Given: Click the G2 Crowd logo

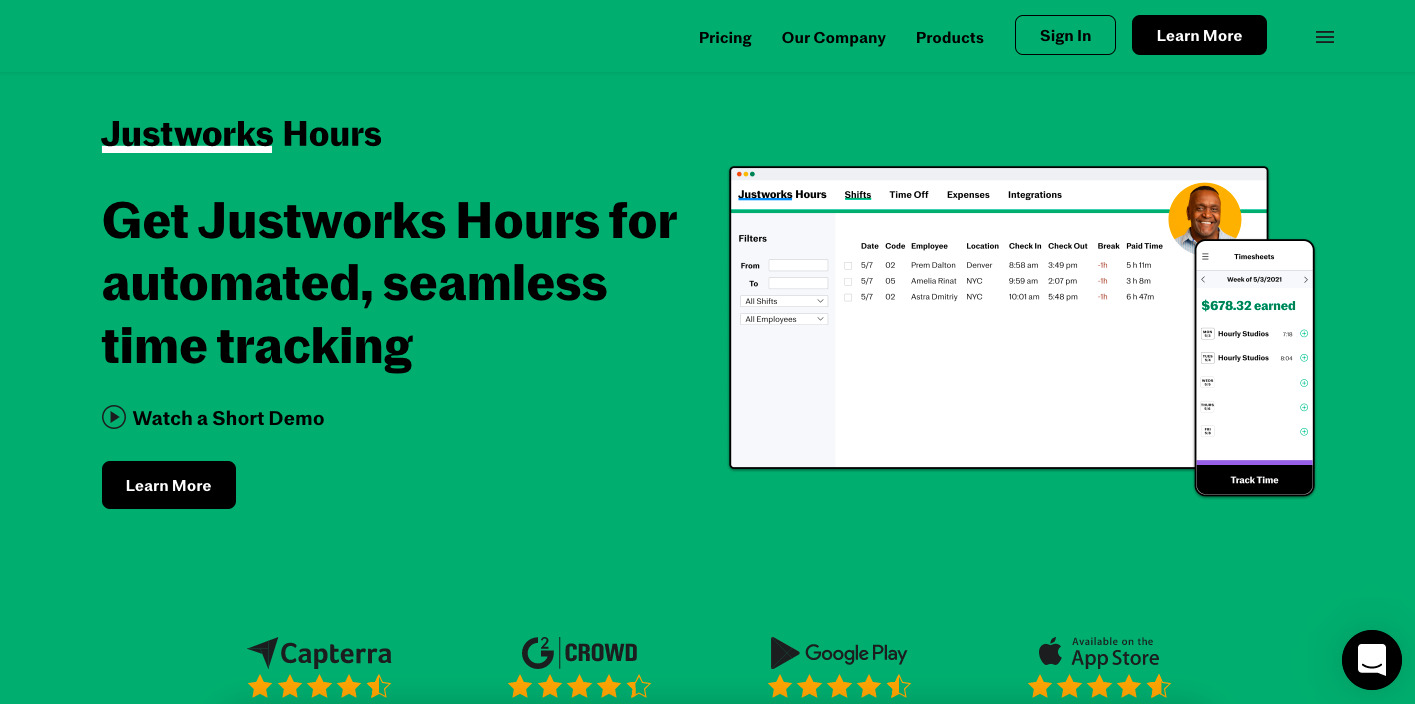Looking at the screenshot, I should coord(579,653).
